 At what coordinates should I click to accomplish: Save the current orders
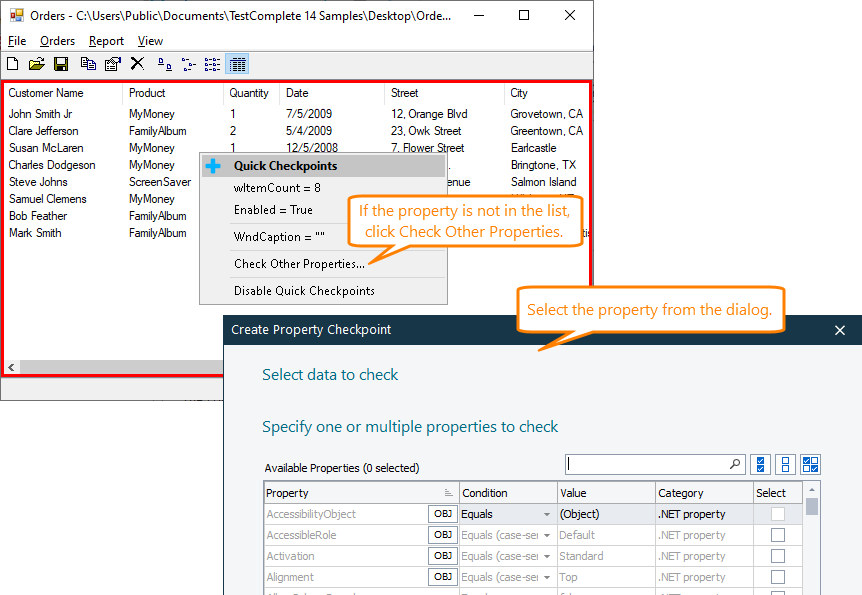(x=61, y=64)
